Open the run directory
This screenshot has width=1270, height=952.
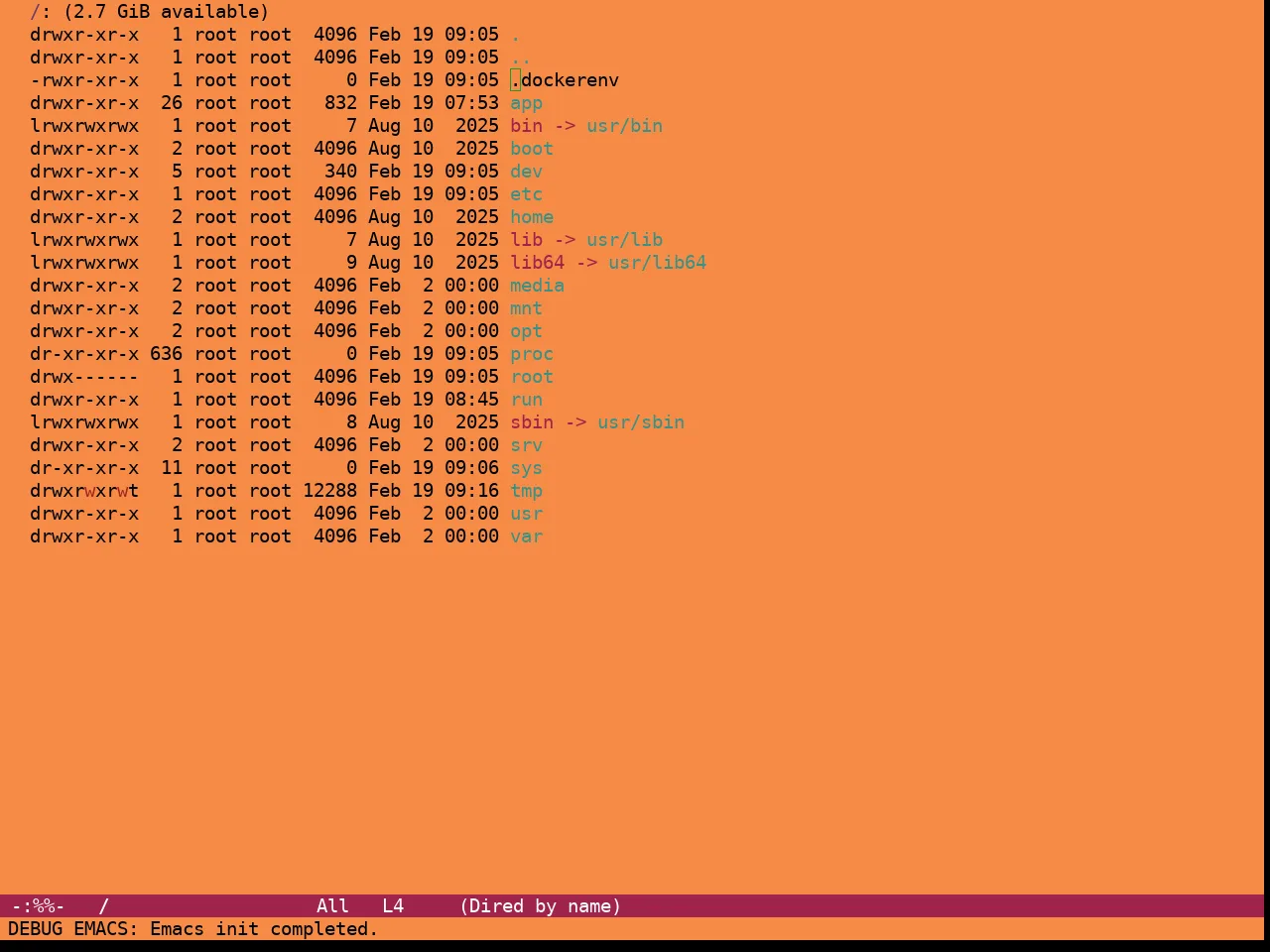click(x=526, y=400)
